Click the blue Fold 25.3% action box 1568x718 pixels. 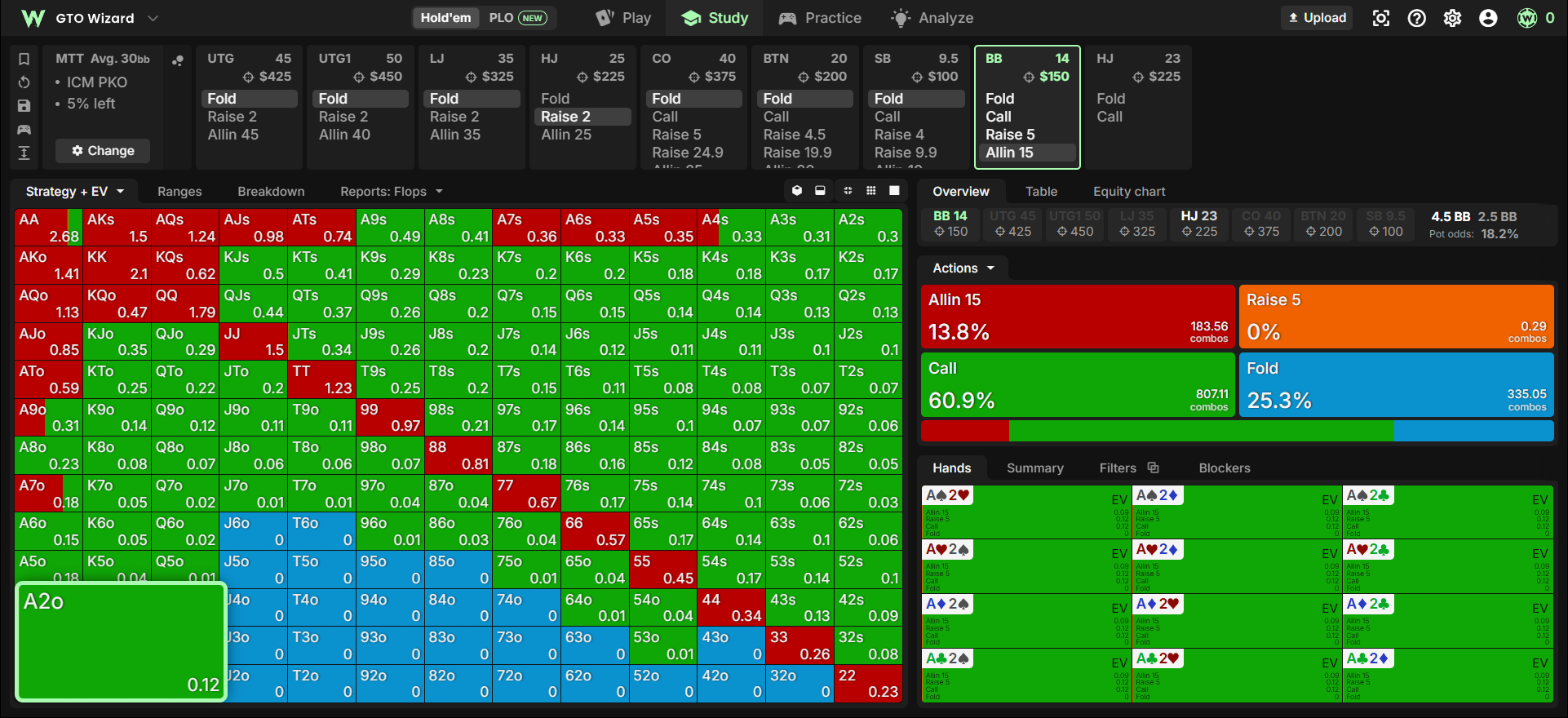pyautogui.click(x=1397, y=385)
